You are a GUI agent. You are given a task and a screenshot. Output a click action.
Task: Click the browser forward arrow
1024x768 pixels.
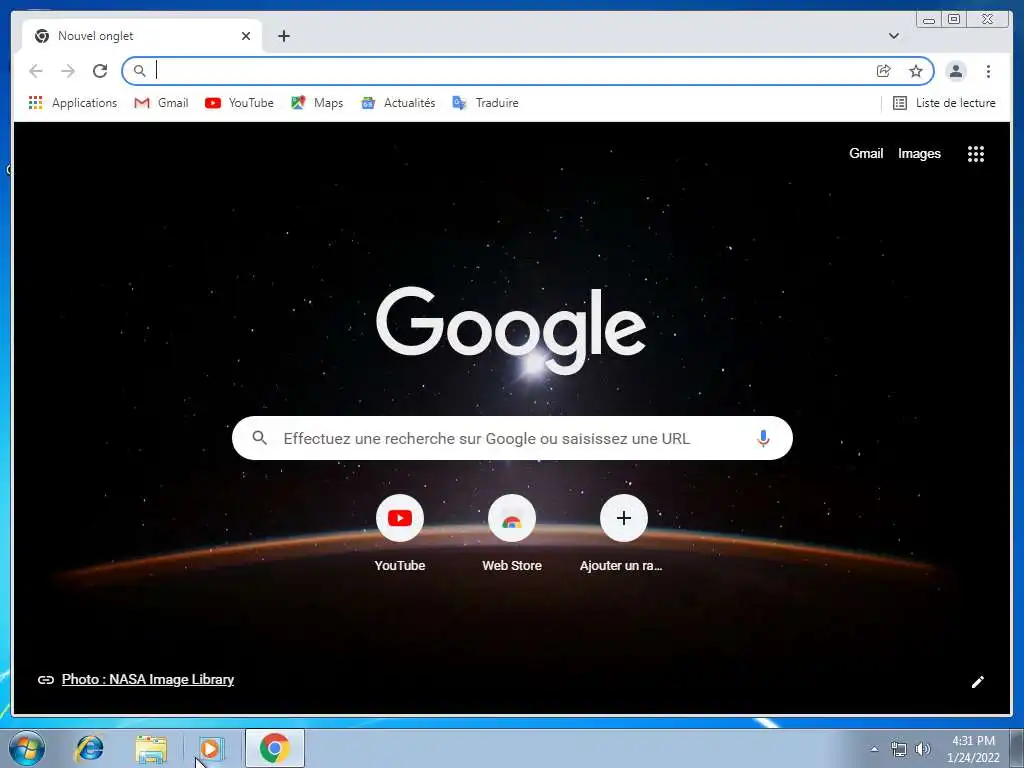[x=68, y=71]
